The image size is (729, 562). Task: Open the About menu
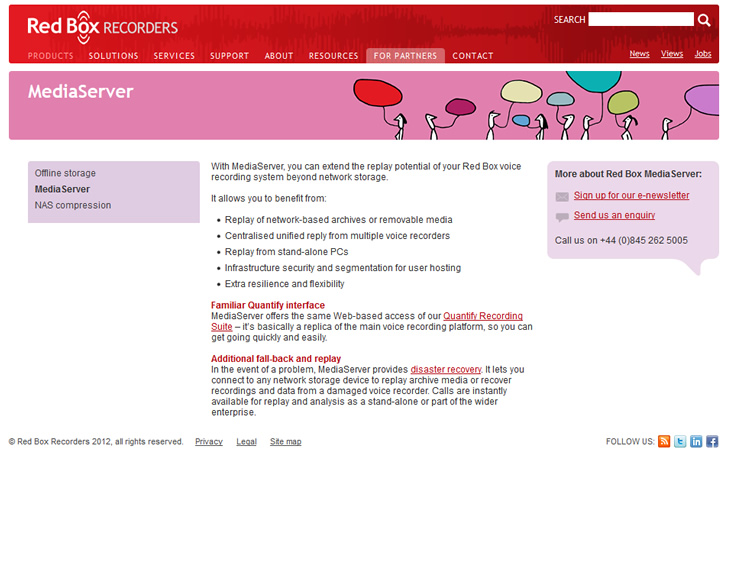coord(279,56)
